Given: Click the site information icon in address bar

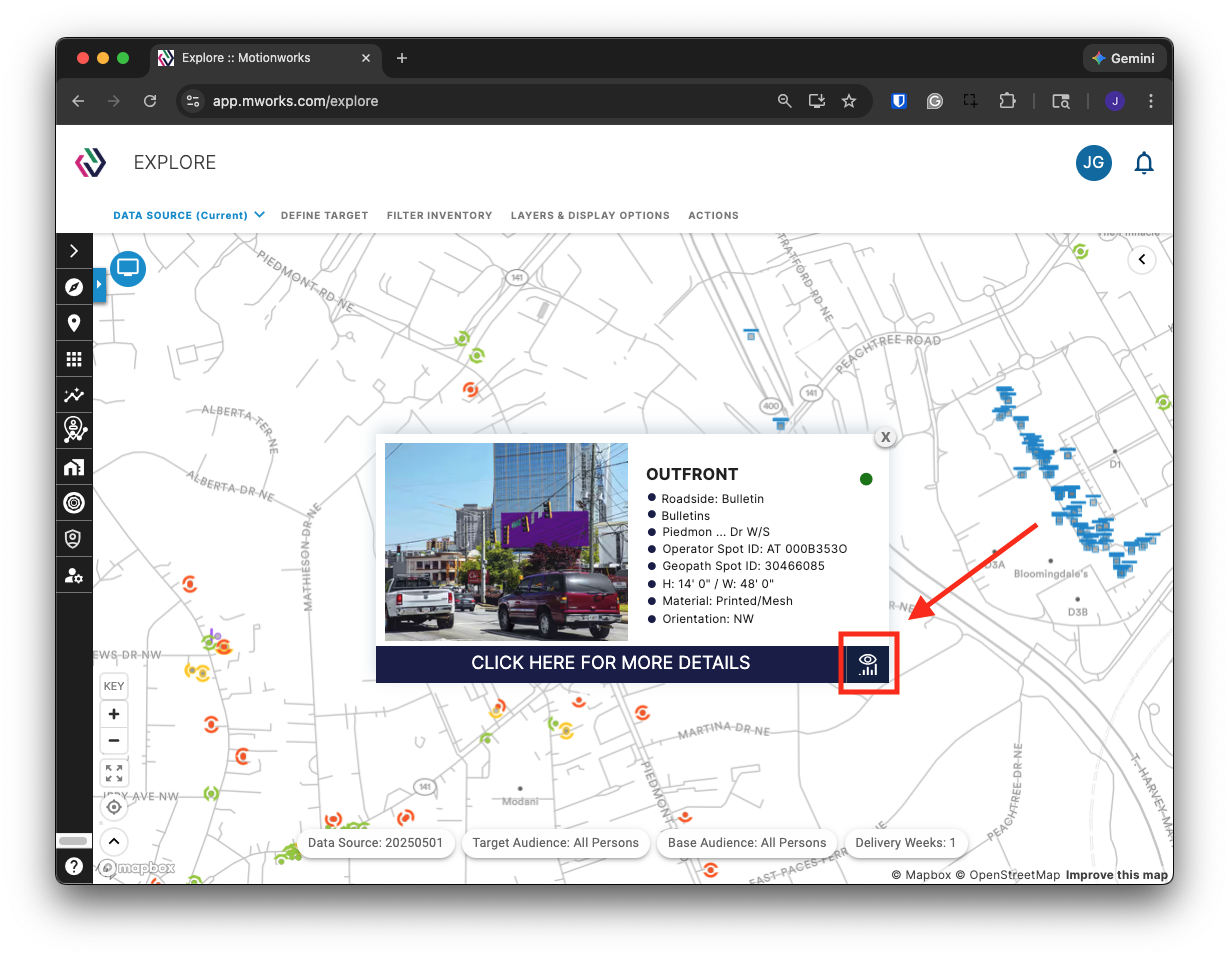Looking at the screenshot, I should click(194, 101).
